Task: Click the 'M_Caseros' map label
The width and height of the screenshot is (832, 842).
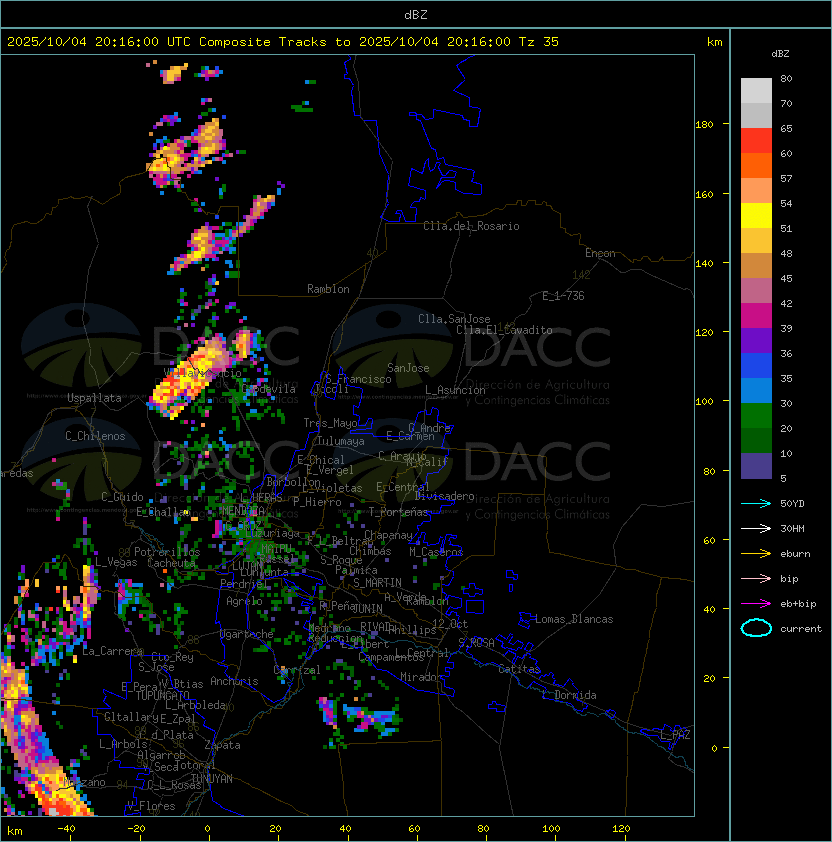Action: click(436, 552)
